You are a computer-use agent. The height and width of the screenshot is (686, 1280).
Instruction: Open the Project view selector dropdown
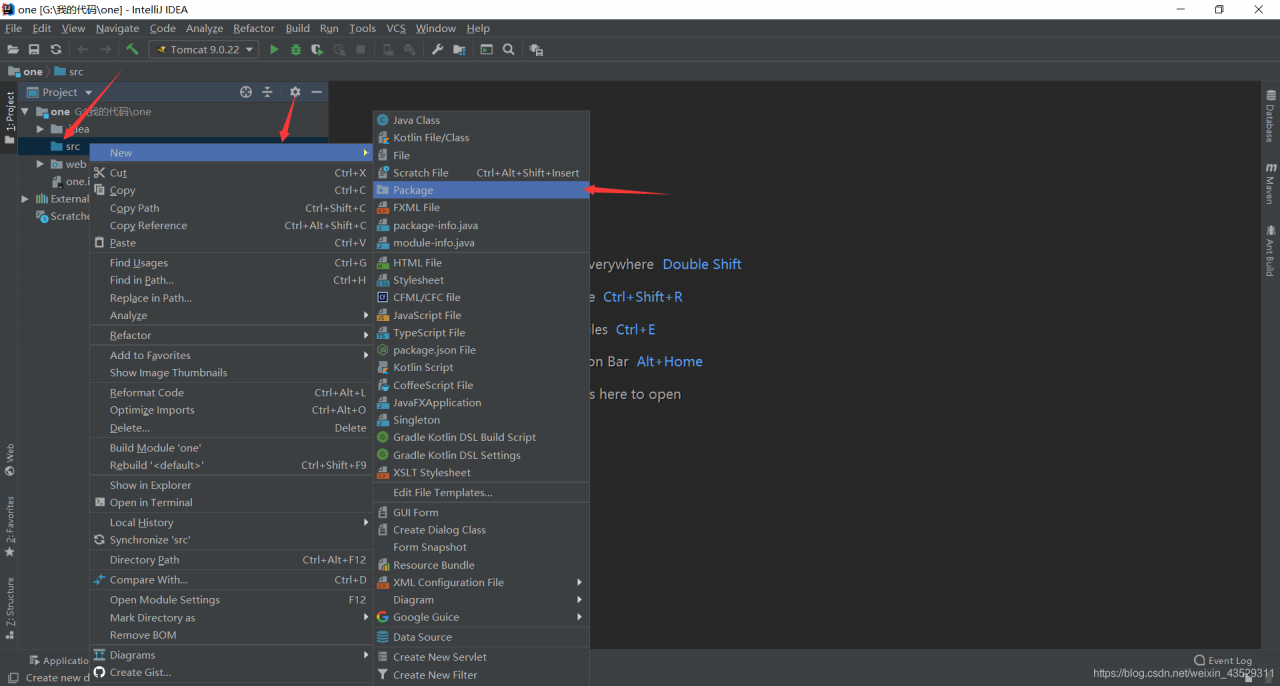(61, 92)
